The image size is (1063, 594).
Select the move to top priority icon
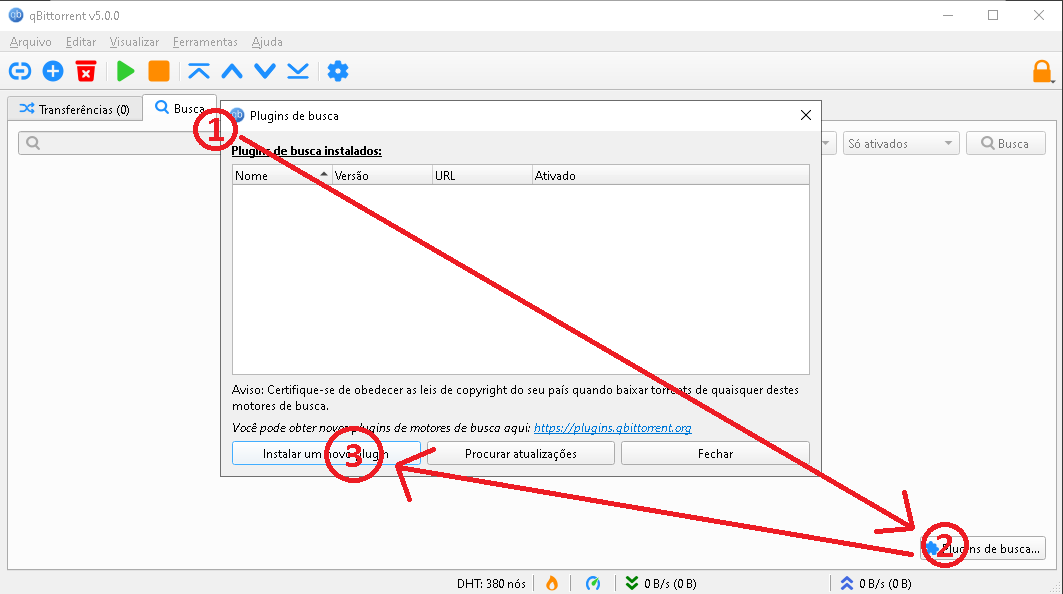pyautogui.click(x=198, y=71)
